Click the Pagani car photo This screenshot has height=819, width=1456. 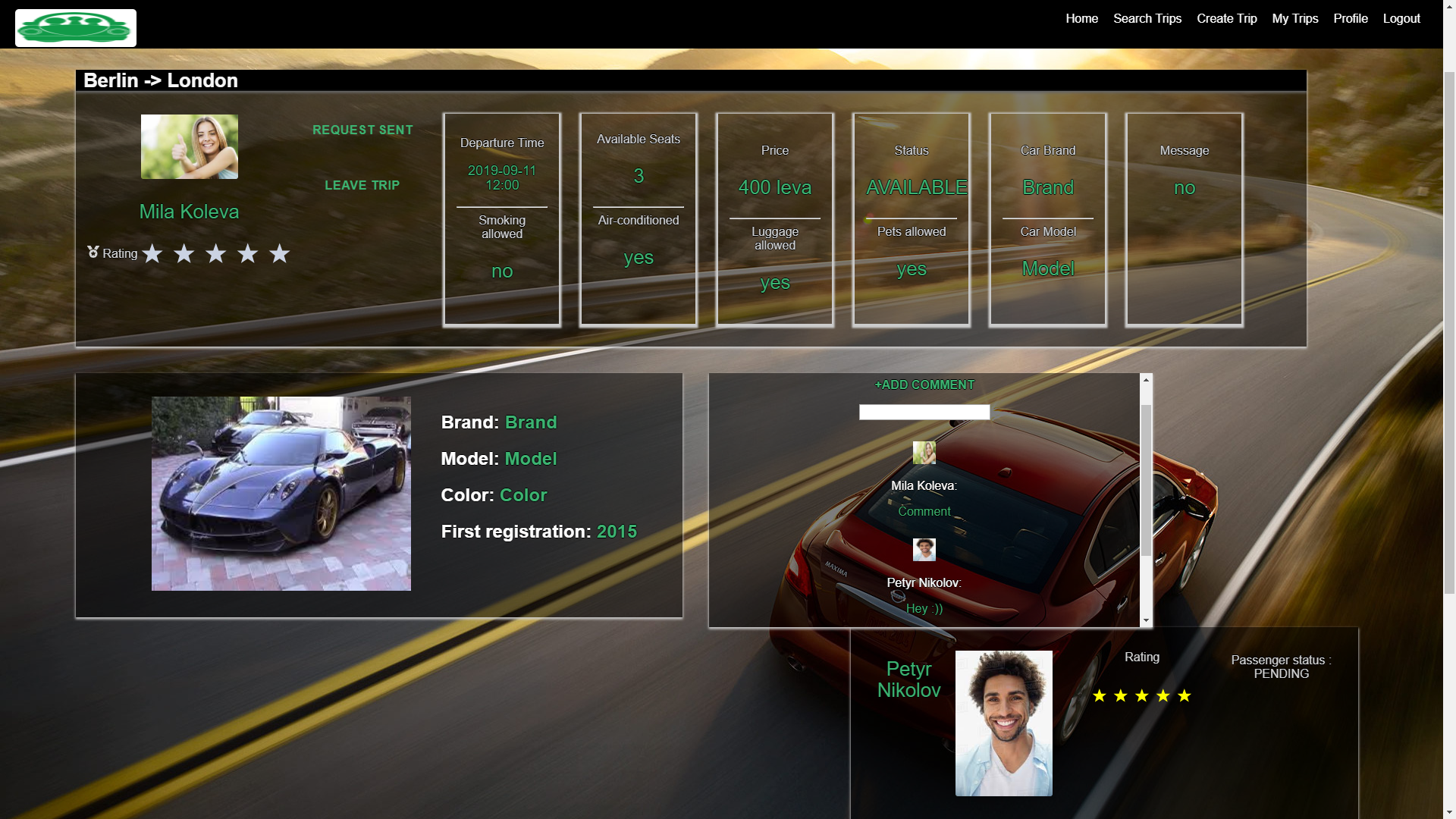point(281,494)
